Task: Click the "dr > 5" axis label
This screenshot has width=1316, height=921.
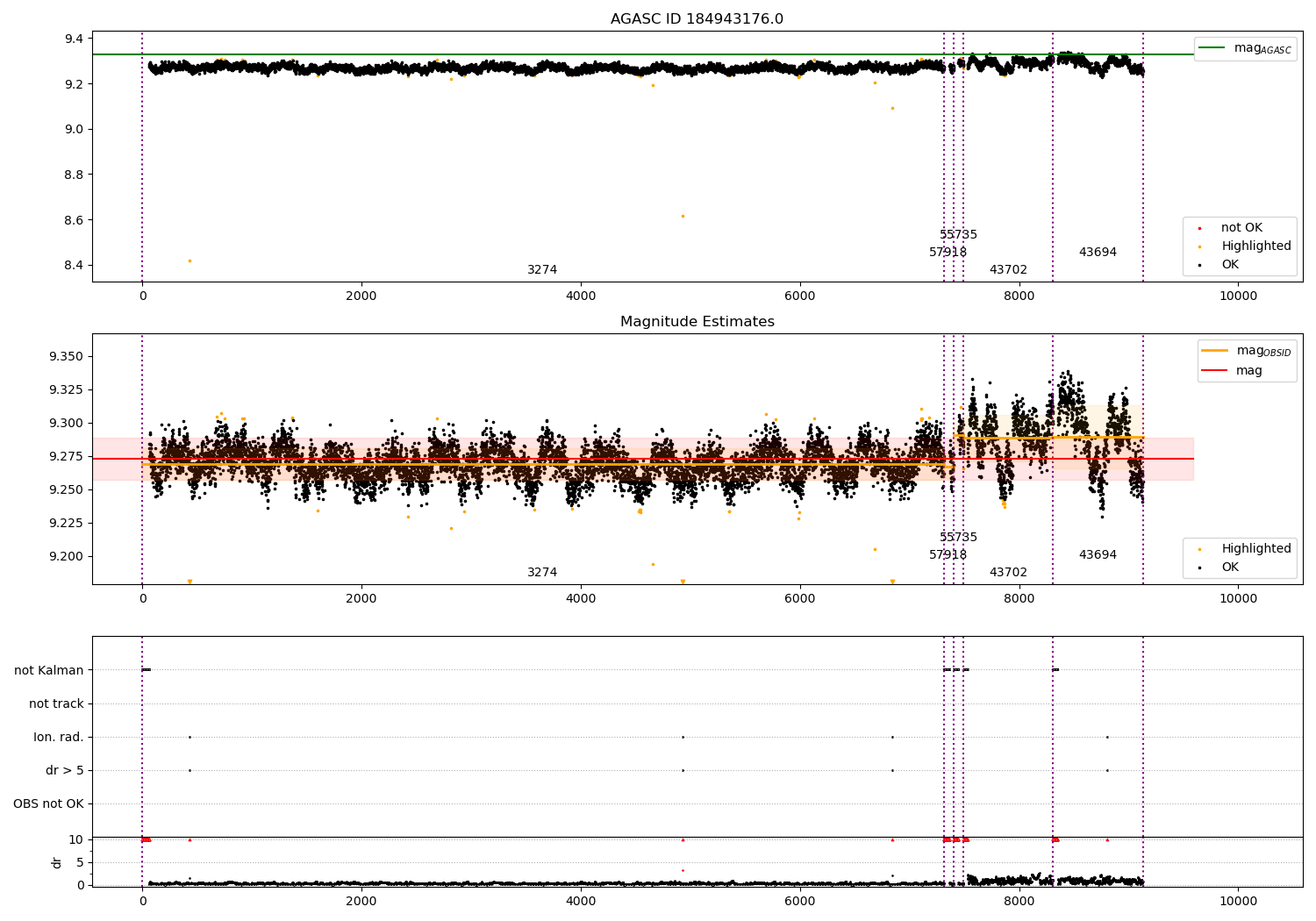Action: pos(65,770)
